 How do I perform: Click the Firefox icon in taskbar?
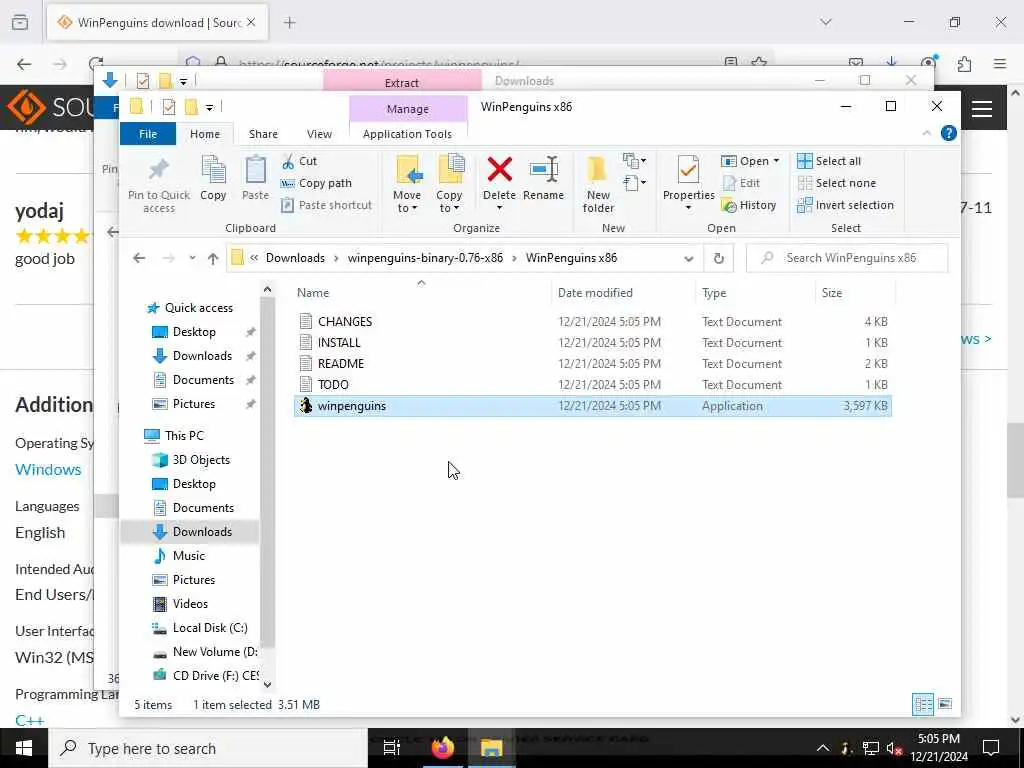tap(443, 748)
